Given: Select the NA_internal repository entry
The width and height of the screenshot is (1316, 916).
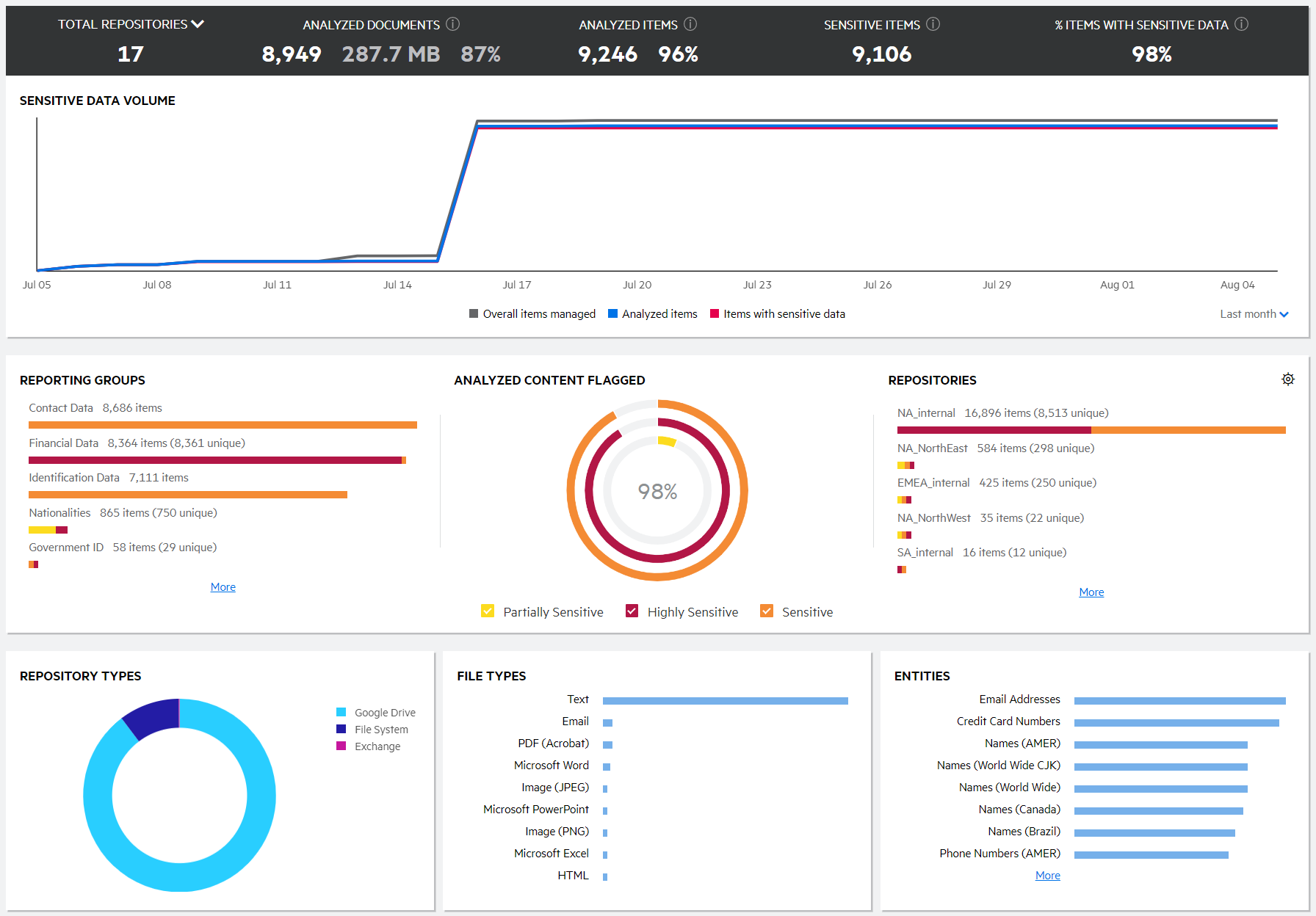Looking at the screenshot, I should point(926,413).
